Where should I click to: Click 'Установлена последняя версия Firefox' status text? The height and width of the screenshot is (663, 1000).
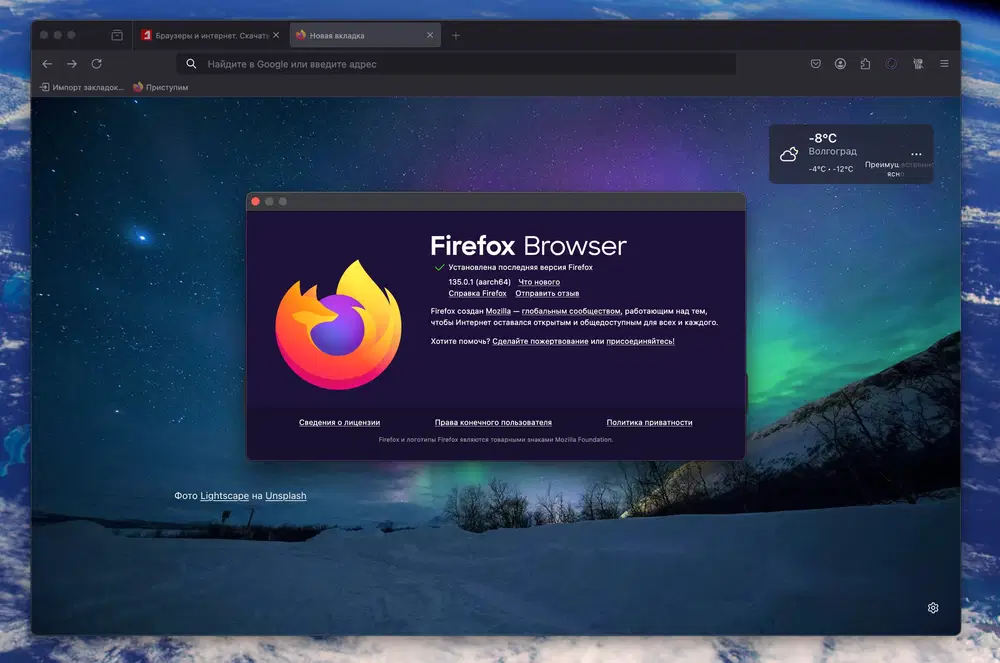point(520,267)
